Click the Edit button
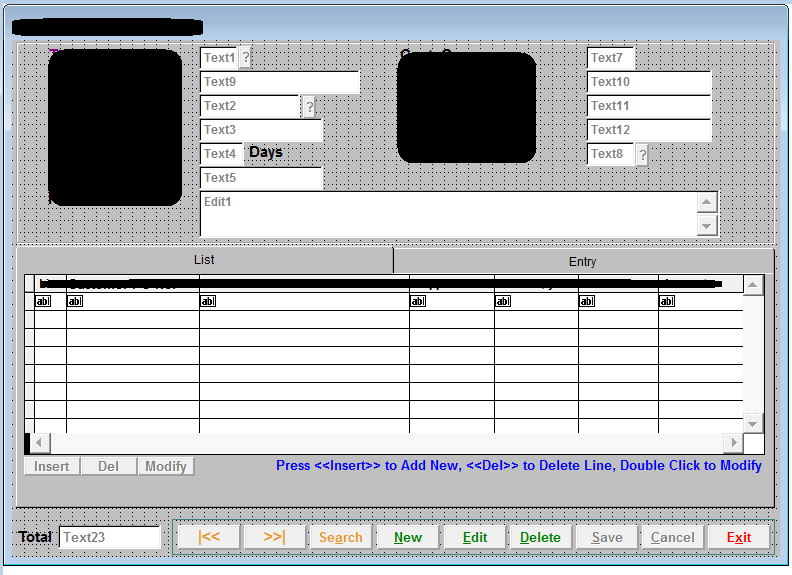 pyautogui.click(x=475, y=537)
